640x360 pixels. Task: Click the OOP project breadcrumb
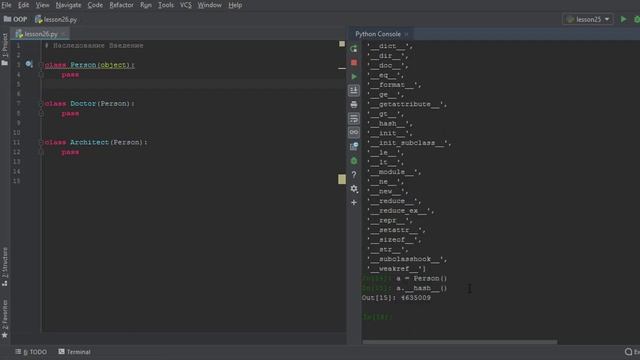click(16, 19)
